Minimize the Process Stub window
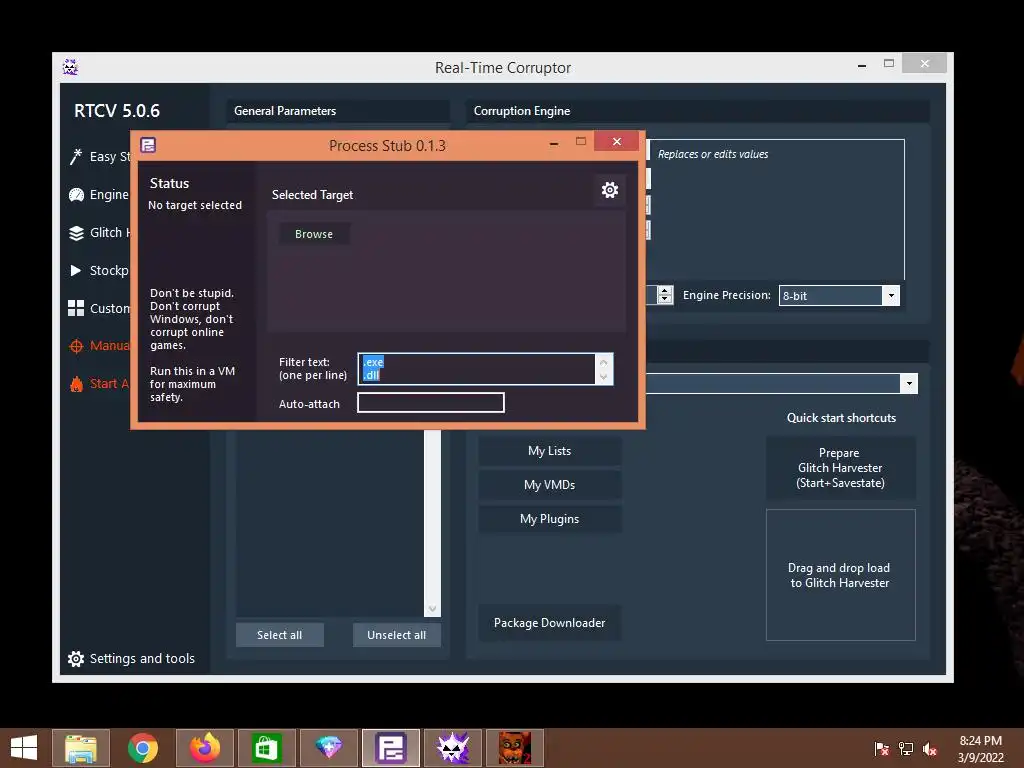The height and width of the screenshot is (768, 1024). 554,142
